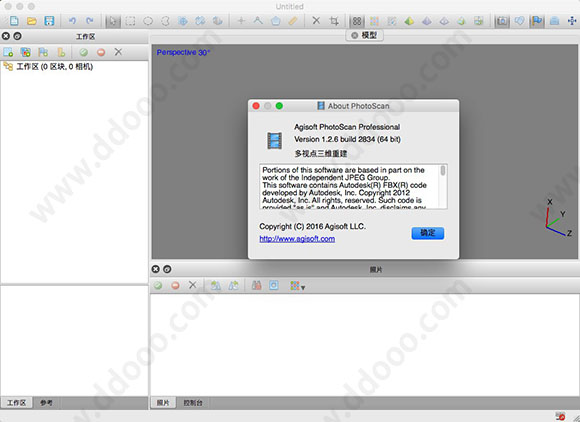Choose the Rectangle selection tool
The width and height of the screenshot is (580, 422).
click(x=130, y=21)
